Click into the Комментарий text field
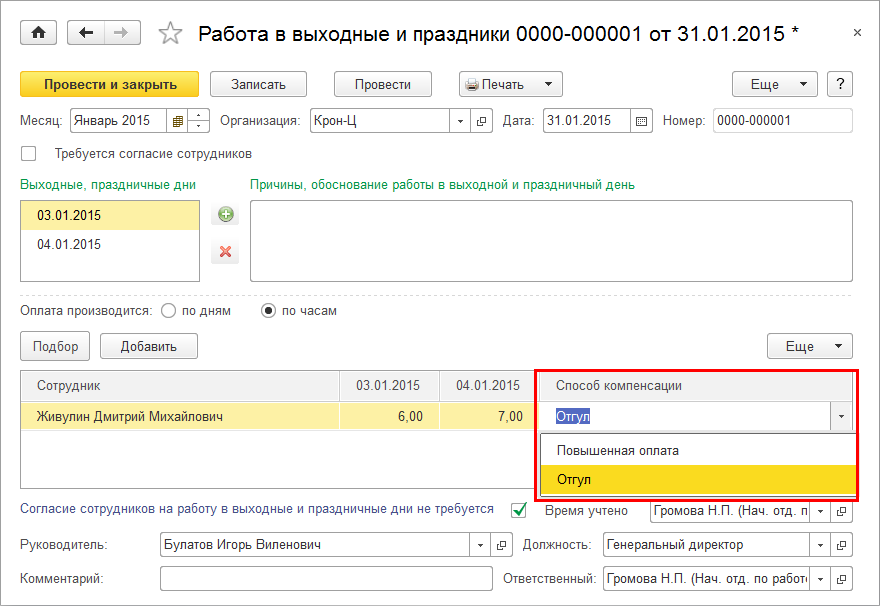Image resolution: width=880 pixels, height=606 pixels. (325, 579)
